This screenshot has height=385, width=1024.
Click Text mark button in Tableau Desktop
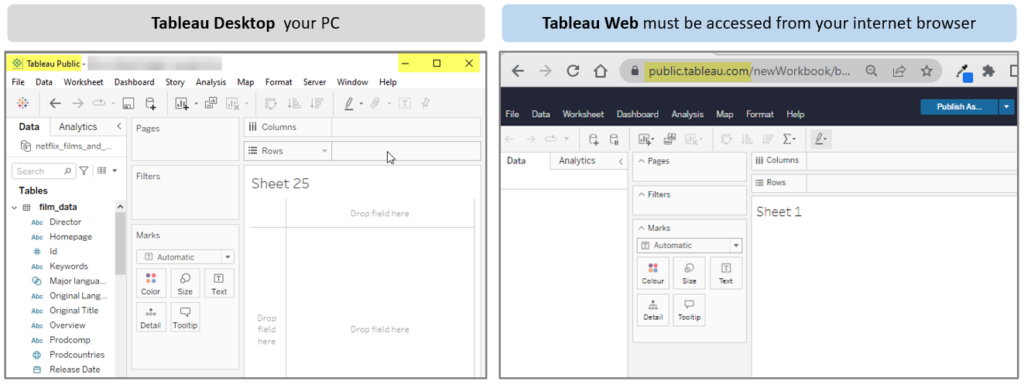tap(219, 283)
